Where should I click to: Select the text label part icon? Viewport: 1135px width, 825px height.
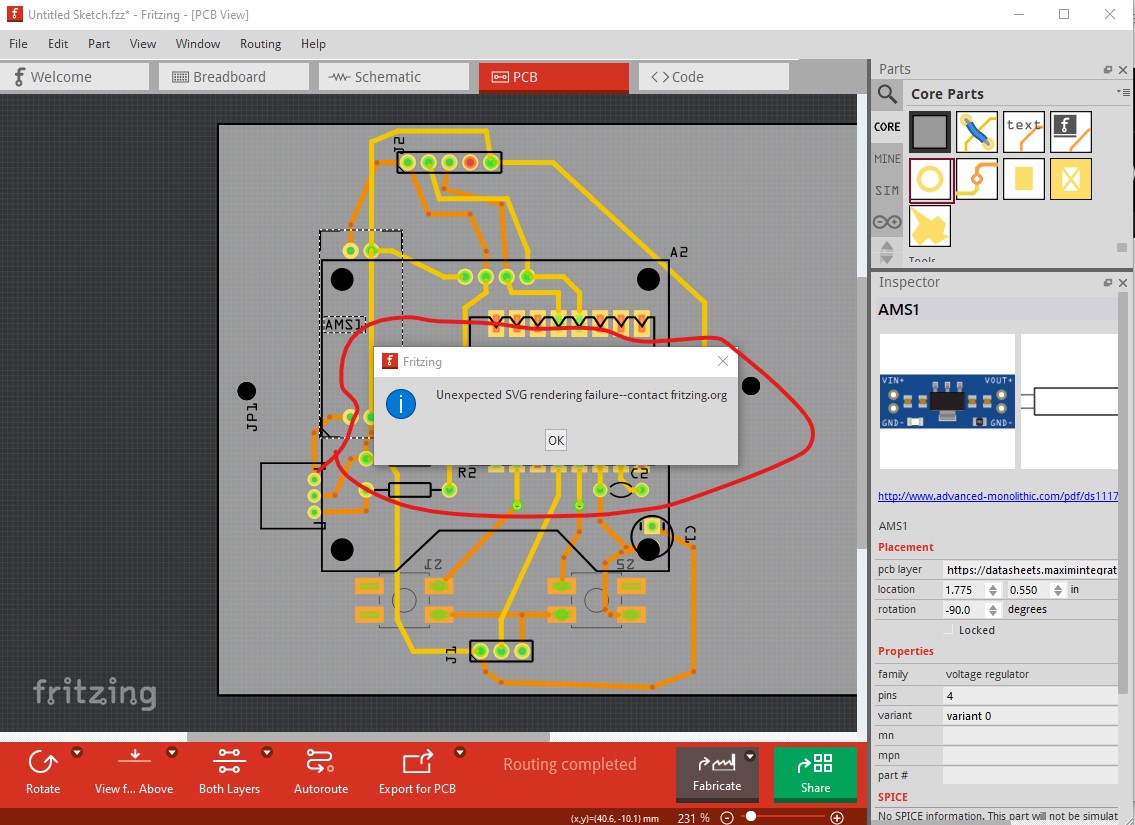click(1024, 132)
